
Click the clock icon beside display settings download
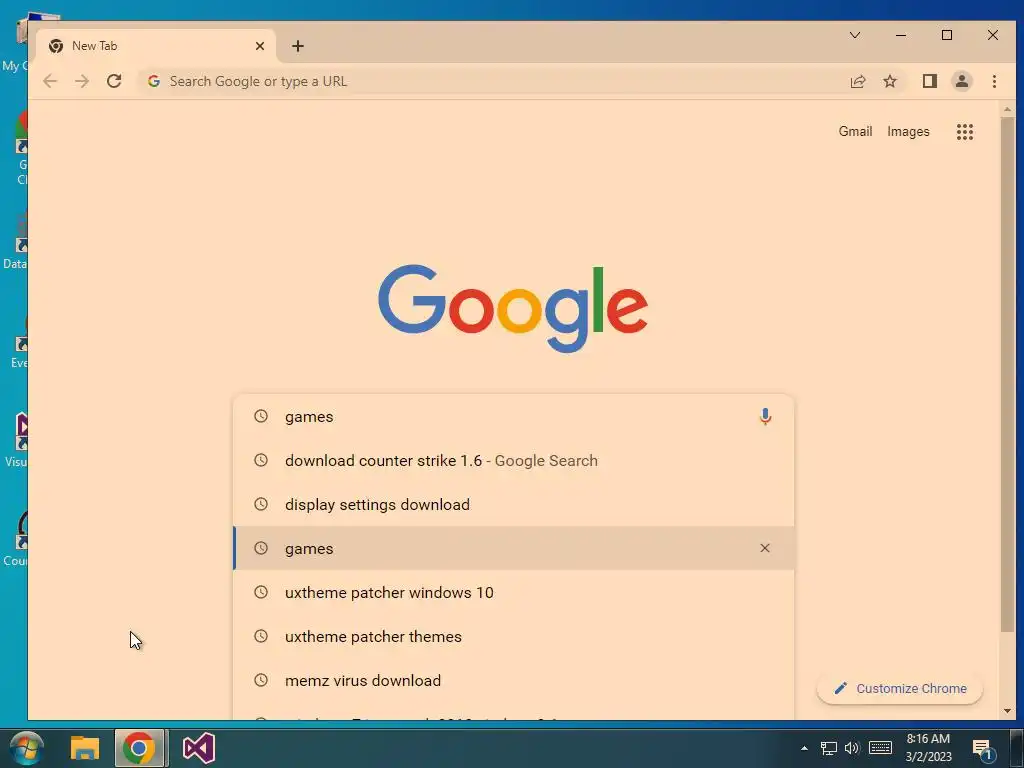pos(261,504)
